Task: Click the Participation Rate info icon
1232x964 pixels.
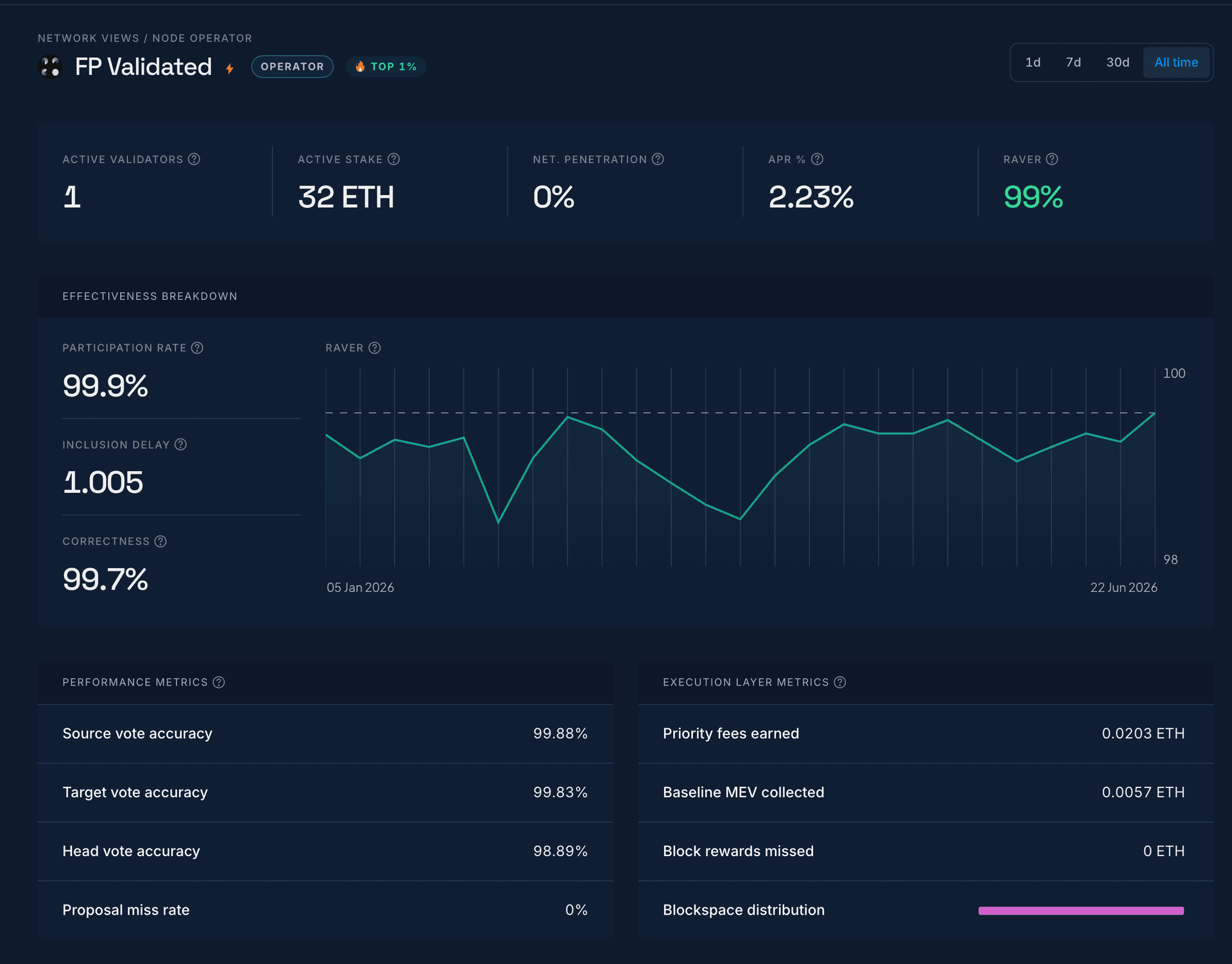Action: tap(197, 348)
